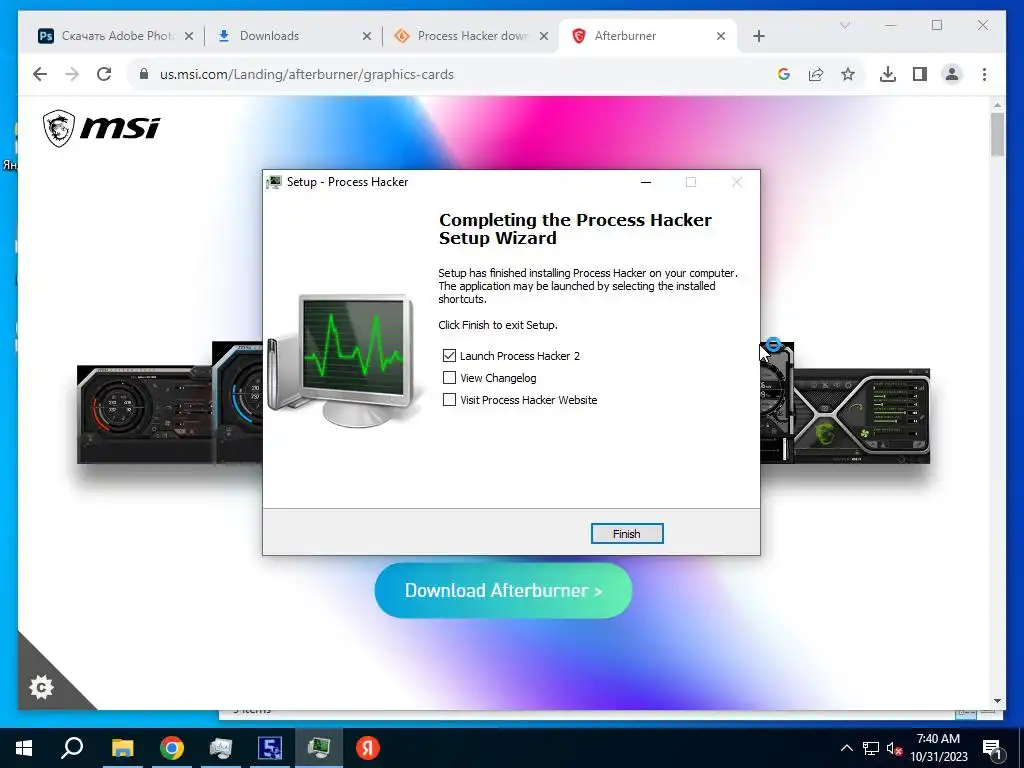This screenshot has width=1024, height=768.
Task: Click the right green Afterburner skin thumbnail
Action: click(x=861, y=416)
